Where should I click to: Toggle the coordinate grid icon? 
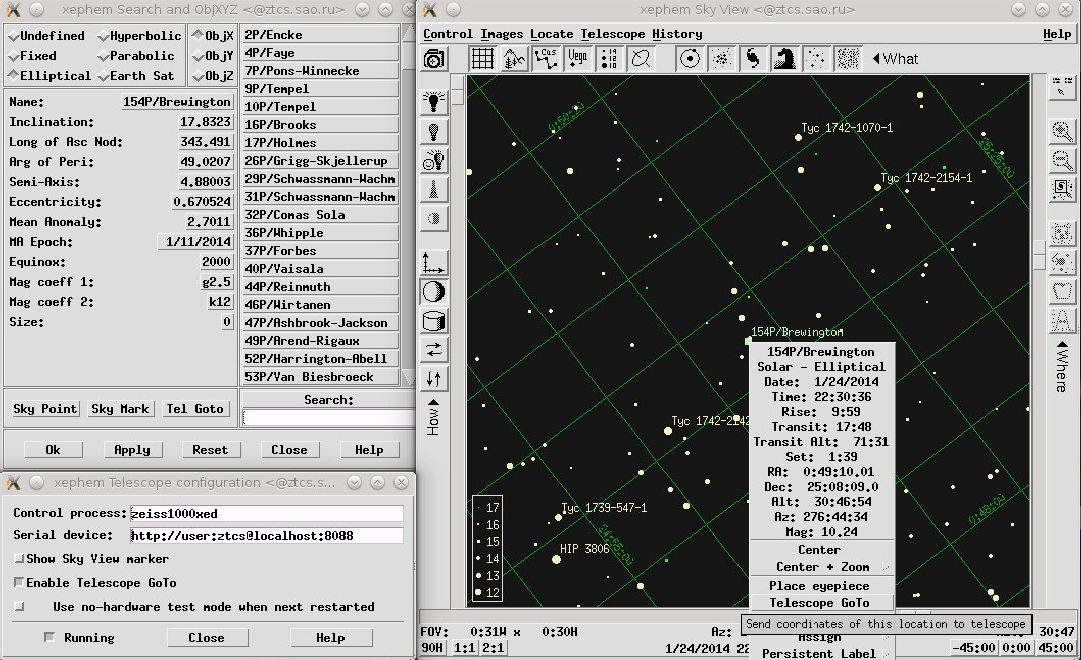(x=483, y=59)
